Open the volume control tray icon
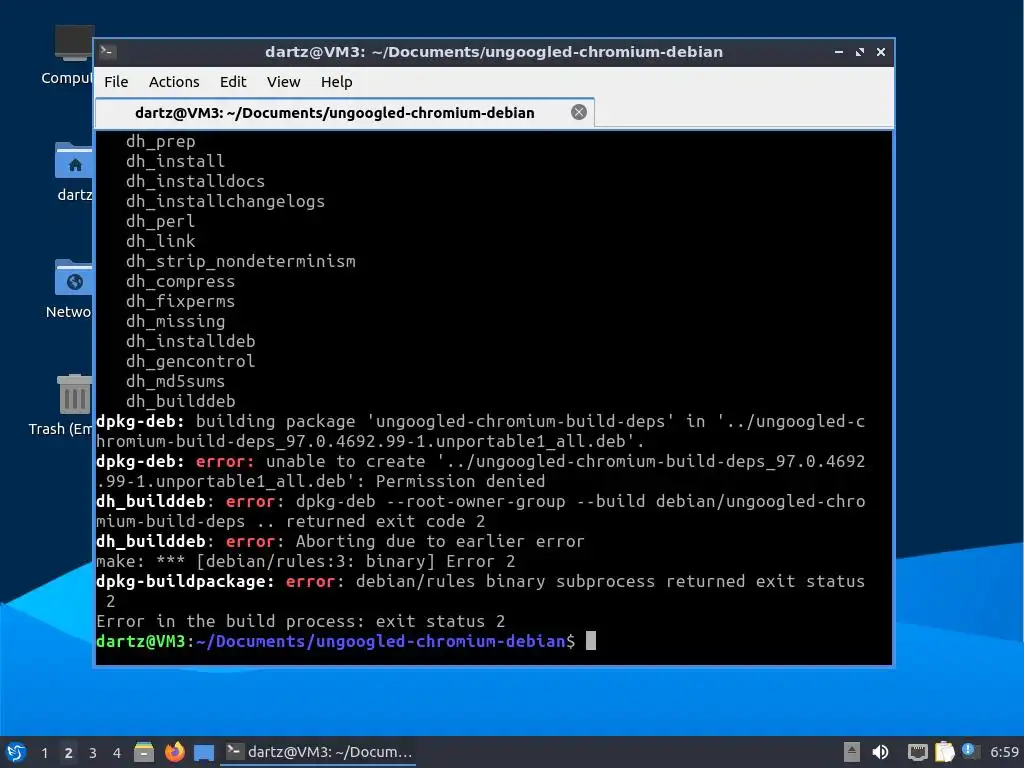This screenshot has width=1024, height=768. (x=880, y=752)
